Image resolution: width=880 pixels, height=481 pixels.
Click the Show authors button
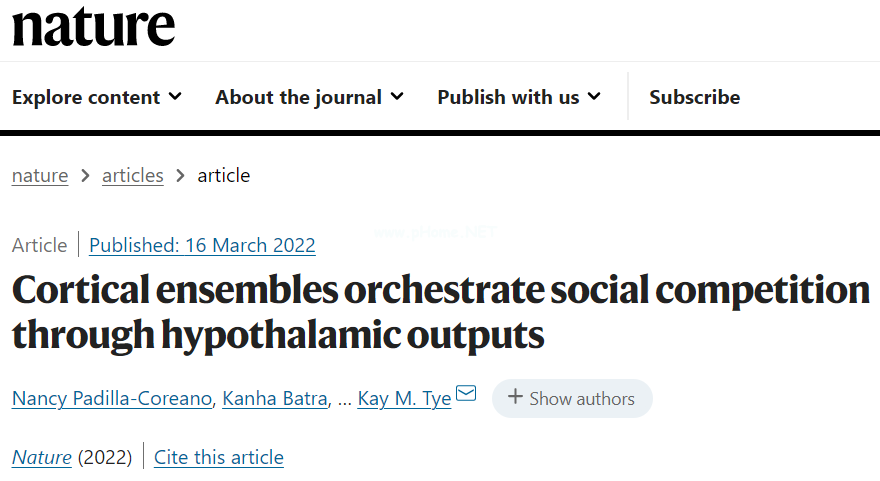click(572, 398)
